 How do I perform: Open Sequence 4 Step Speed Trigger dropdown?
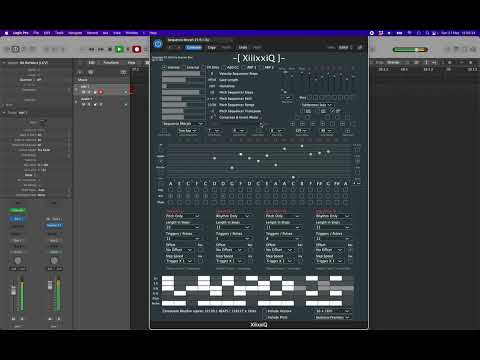[329, 261]
